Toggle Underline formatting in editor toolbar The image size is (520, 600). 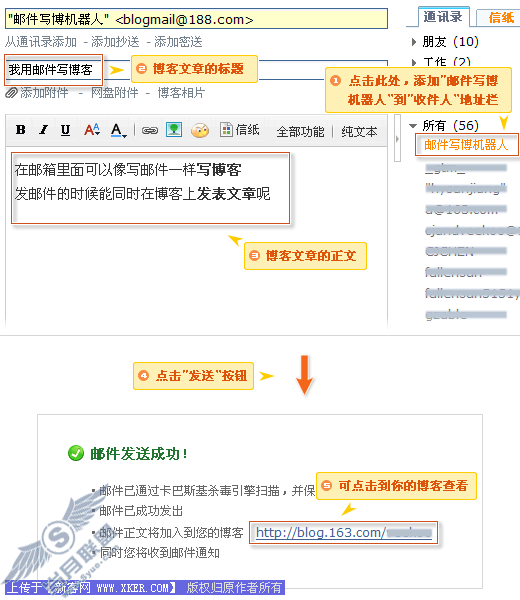click(x=65, y=130)
